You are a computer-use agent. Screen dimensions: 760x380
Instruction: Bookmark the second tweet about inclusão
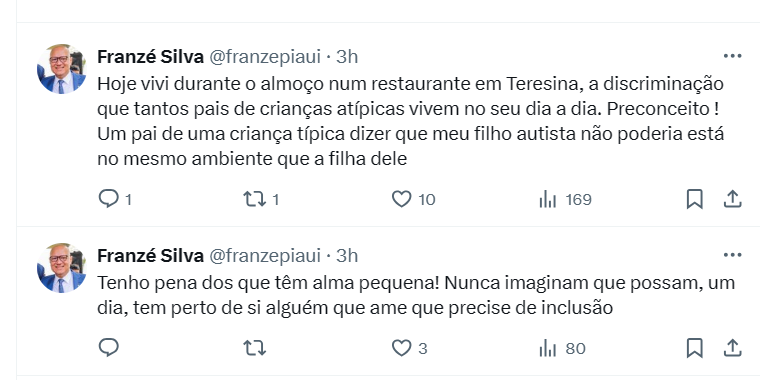click(695, 348)
